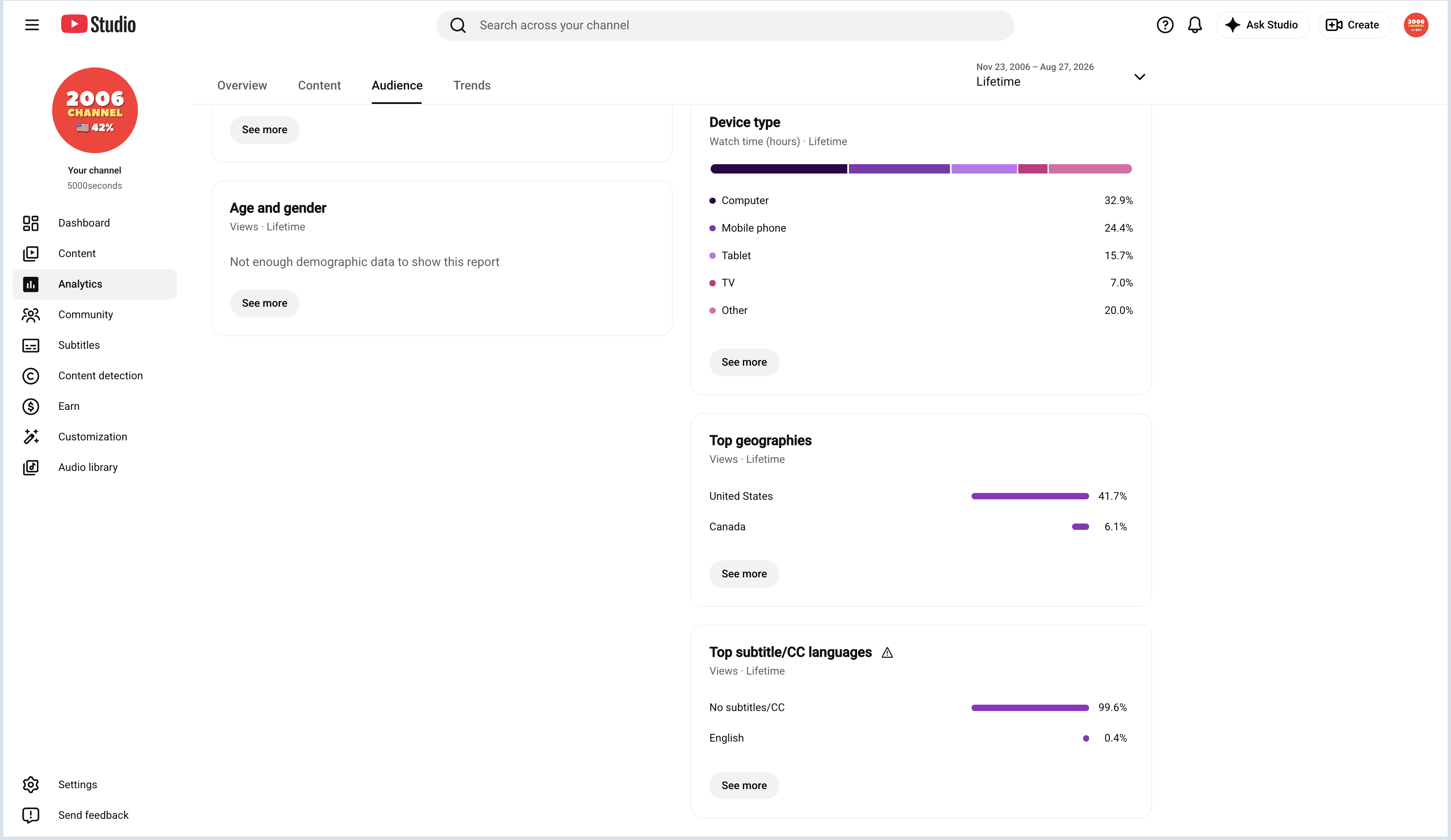Viewport: 1451px width, 840px height.
Task: Open the Audio library icon
Action: pos(31,467)
